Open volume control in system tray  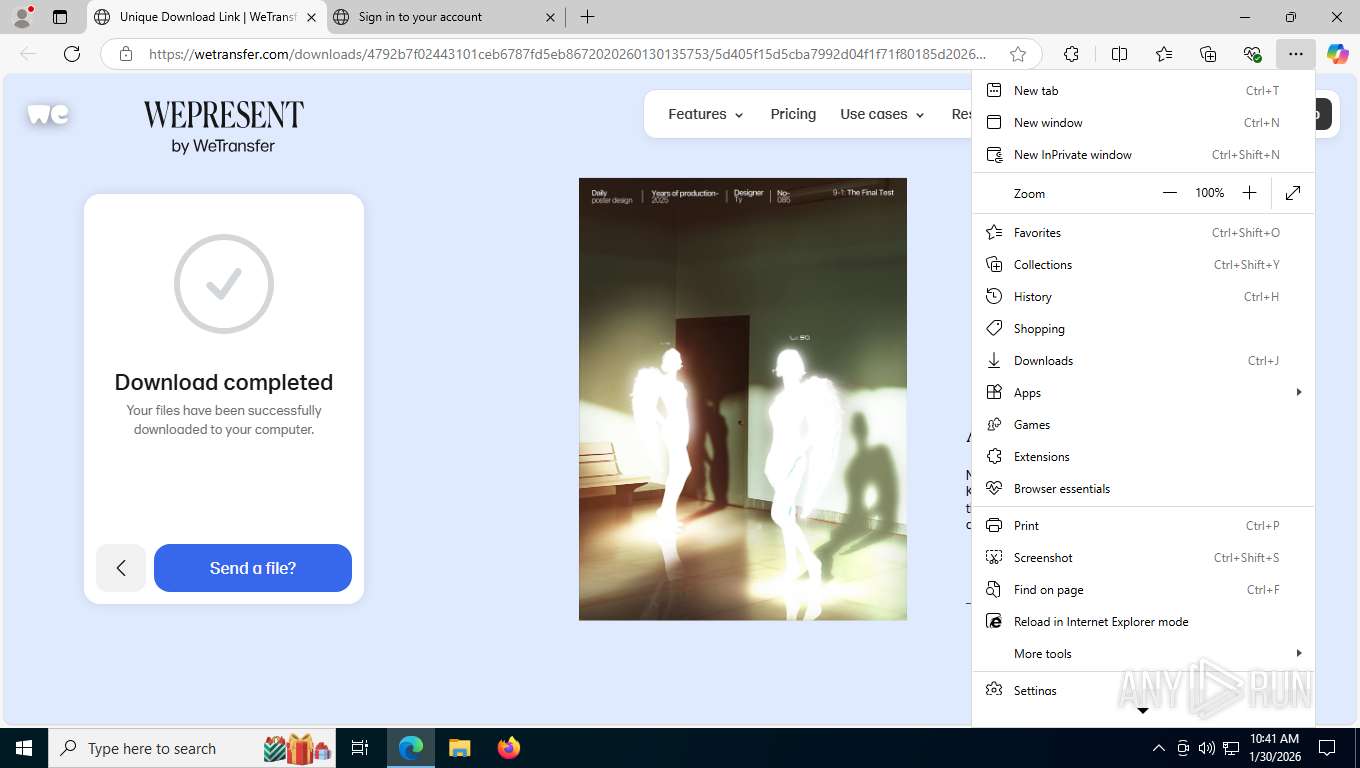tap(1207, 748)
